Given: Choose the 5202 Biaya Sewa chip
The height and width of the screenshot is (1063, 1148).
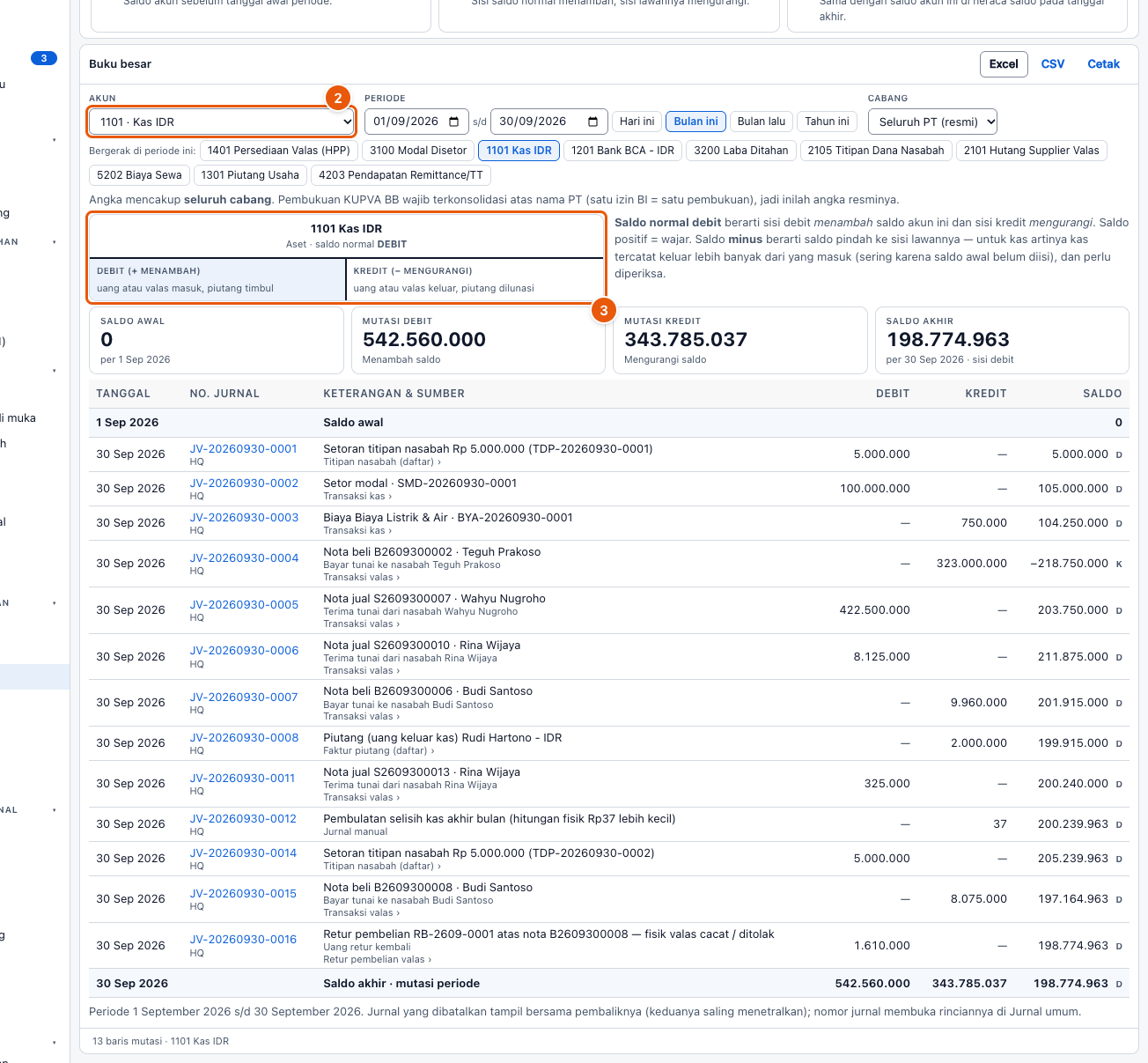Looking at the screenshot, I should click(139, 175).
